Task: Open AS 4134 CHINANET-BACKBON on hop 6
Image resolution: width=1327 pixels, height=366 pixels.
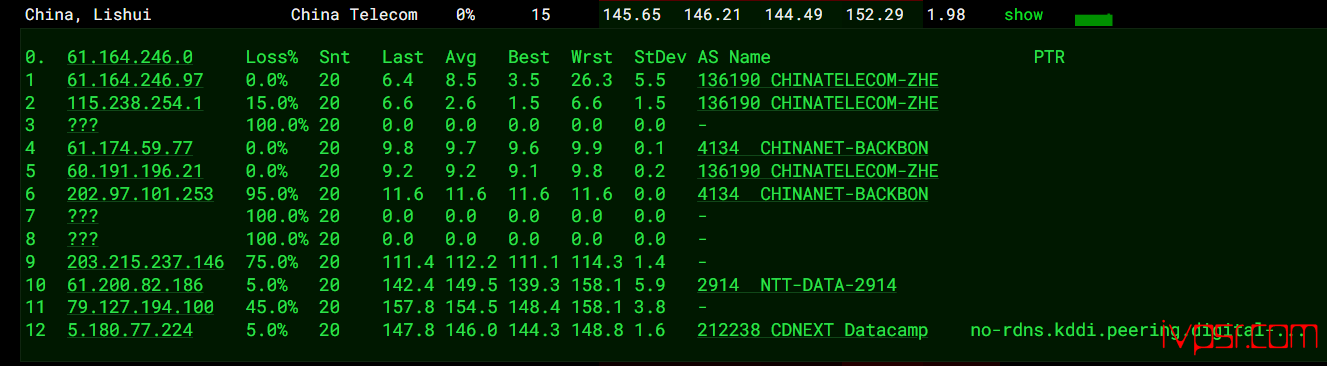Action: pyautogui.click(x=813, y=194)
